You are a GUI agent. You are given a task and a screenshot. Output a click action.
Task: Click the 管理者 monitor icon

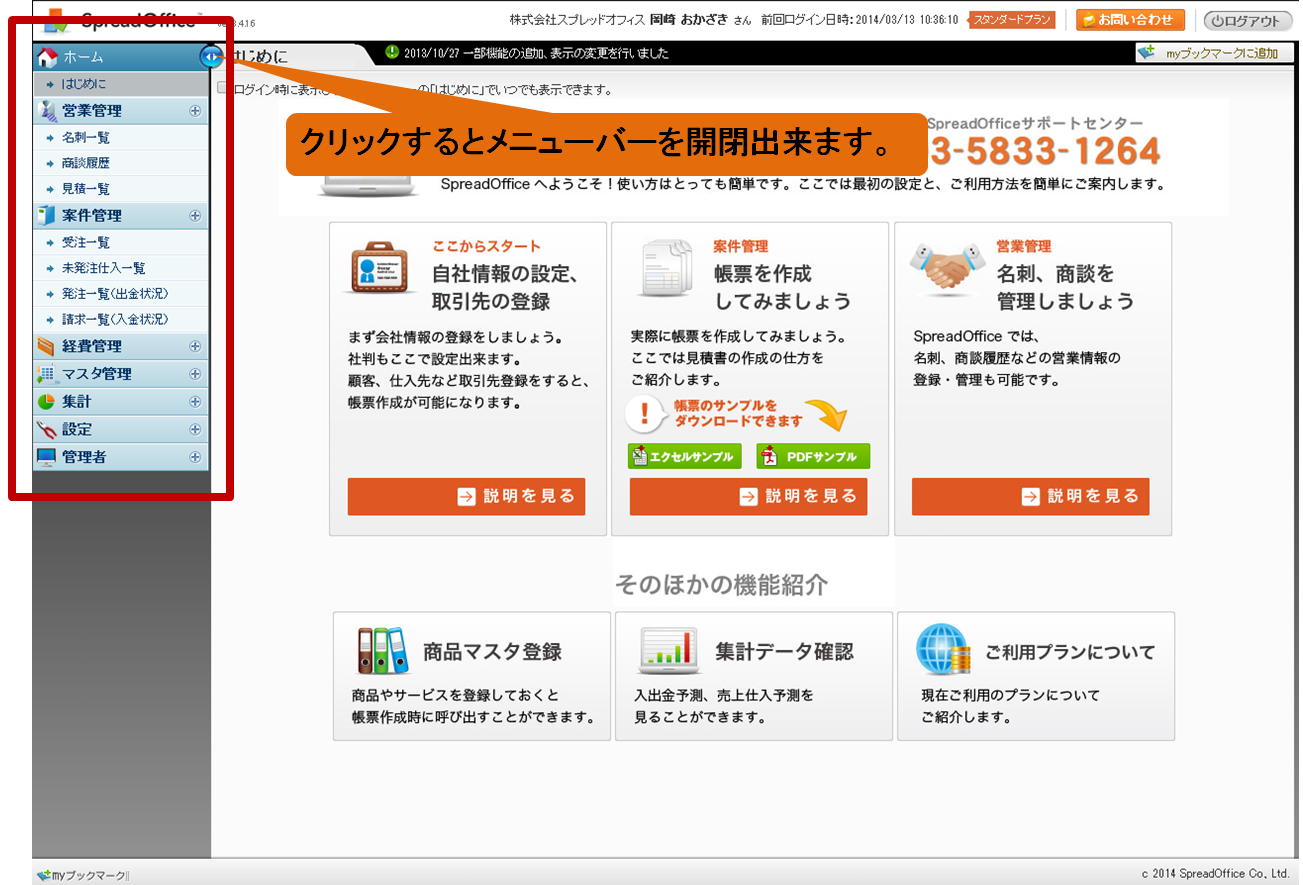pyautogui.click(x=46, y=457)
